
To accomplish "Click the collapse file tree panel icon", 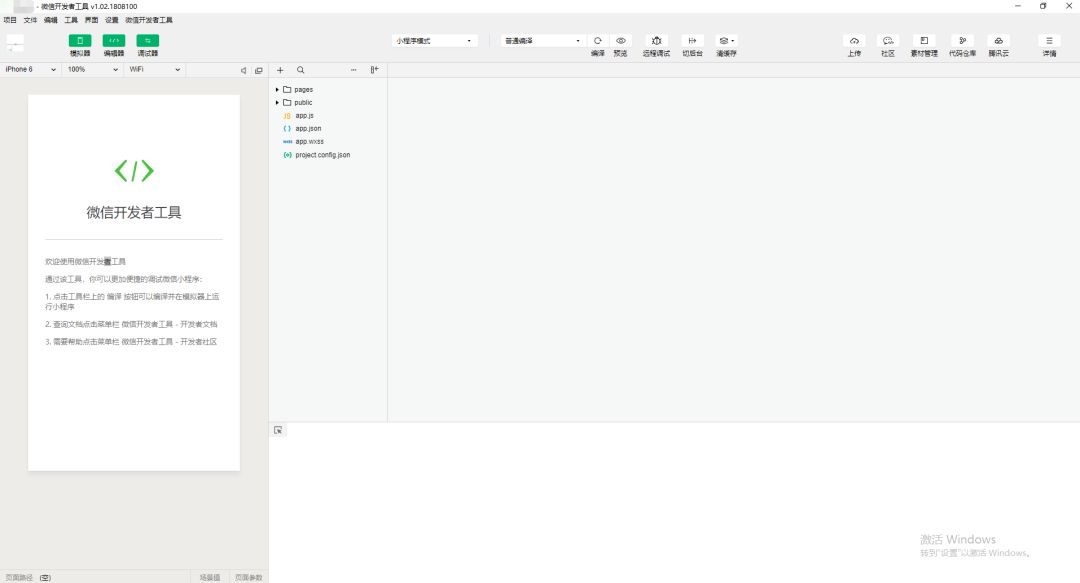I will [374, 70].
